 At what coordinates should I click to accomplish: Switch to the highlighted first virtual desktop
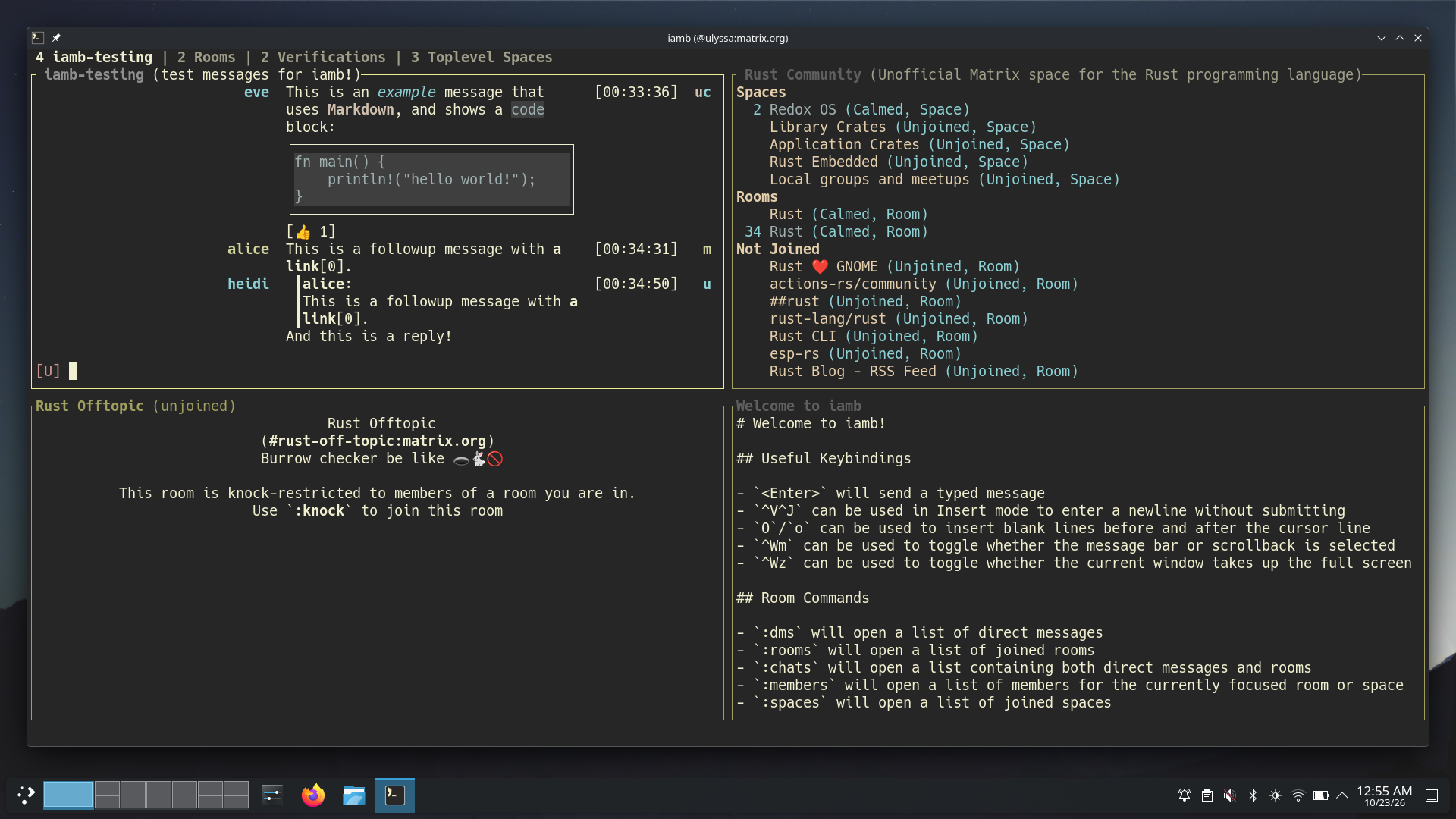coord(68,795)
